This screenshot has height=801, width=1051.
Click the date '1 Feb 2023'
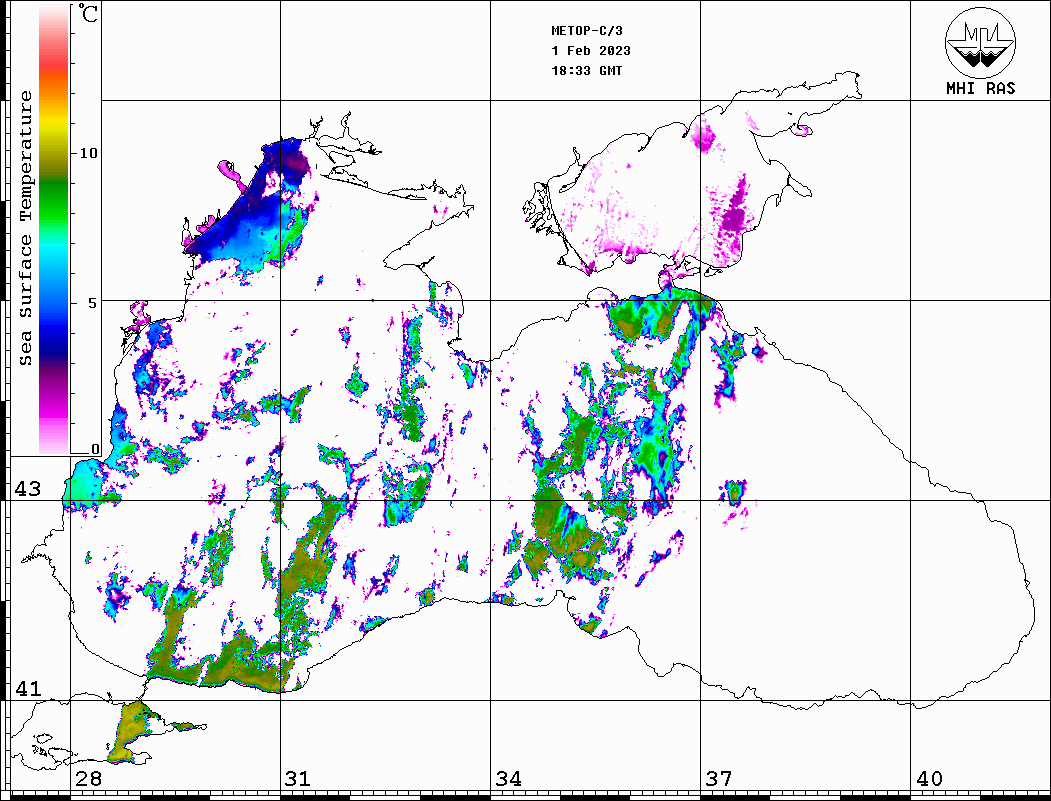pyautogui.click(x=591, y=51)
